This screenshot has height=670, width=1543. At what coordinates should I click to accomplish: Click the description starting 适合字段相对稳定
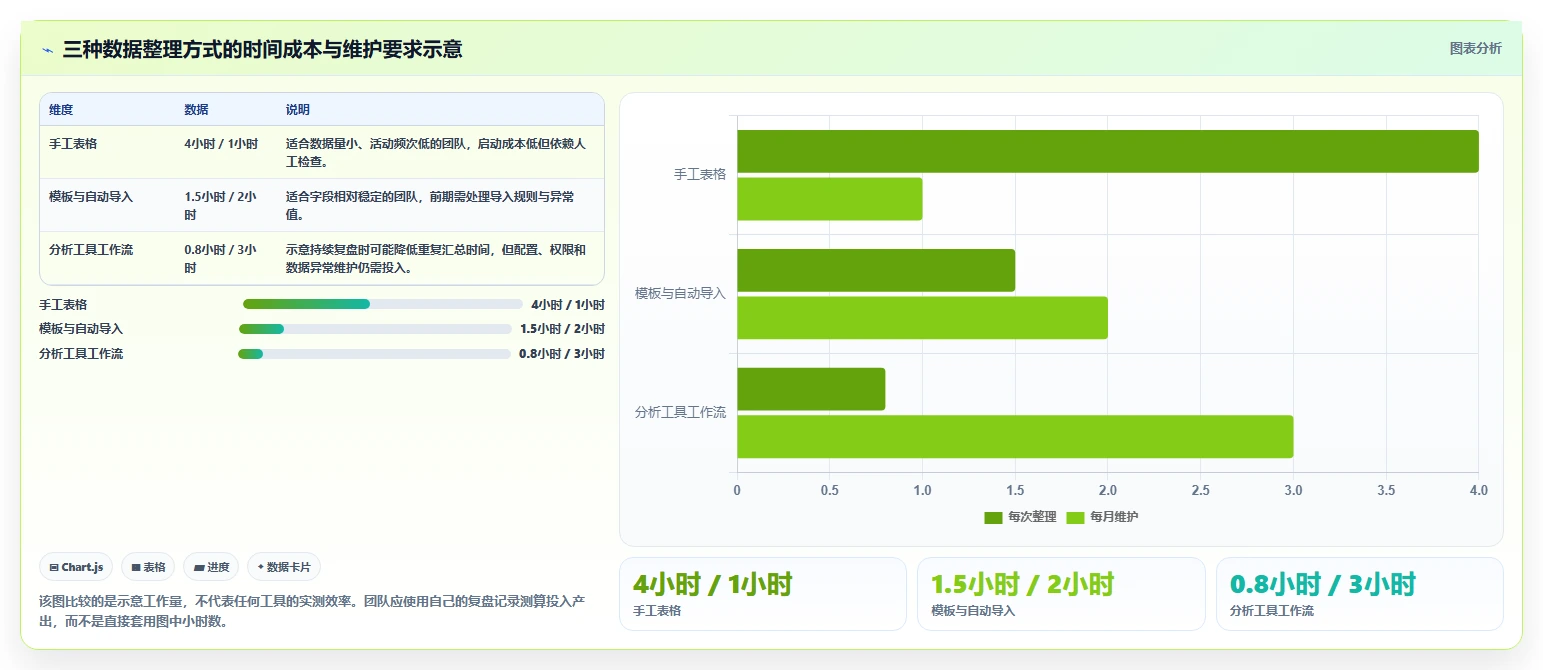(431, 206)
